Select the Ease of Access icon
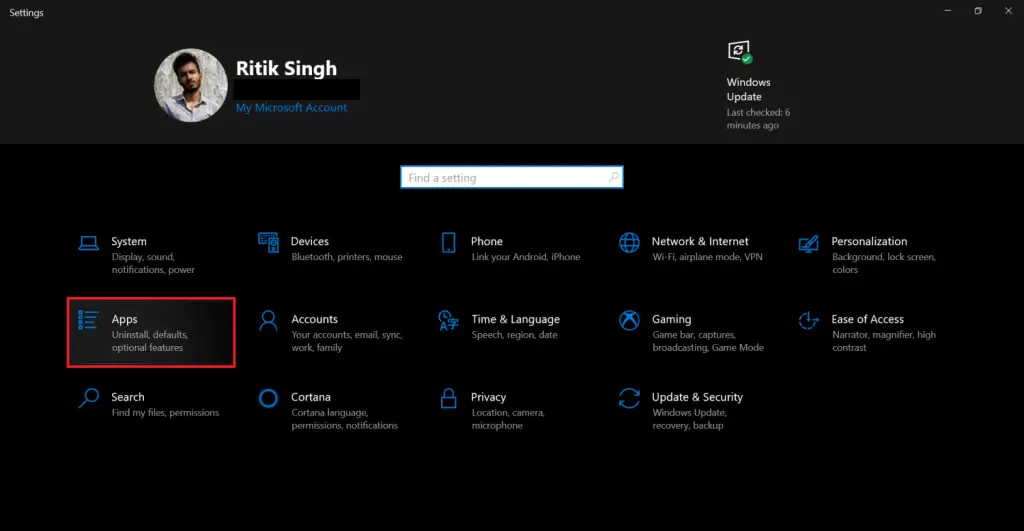1024x531 pixels. click(808, 320)
